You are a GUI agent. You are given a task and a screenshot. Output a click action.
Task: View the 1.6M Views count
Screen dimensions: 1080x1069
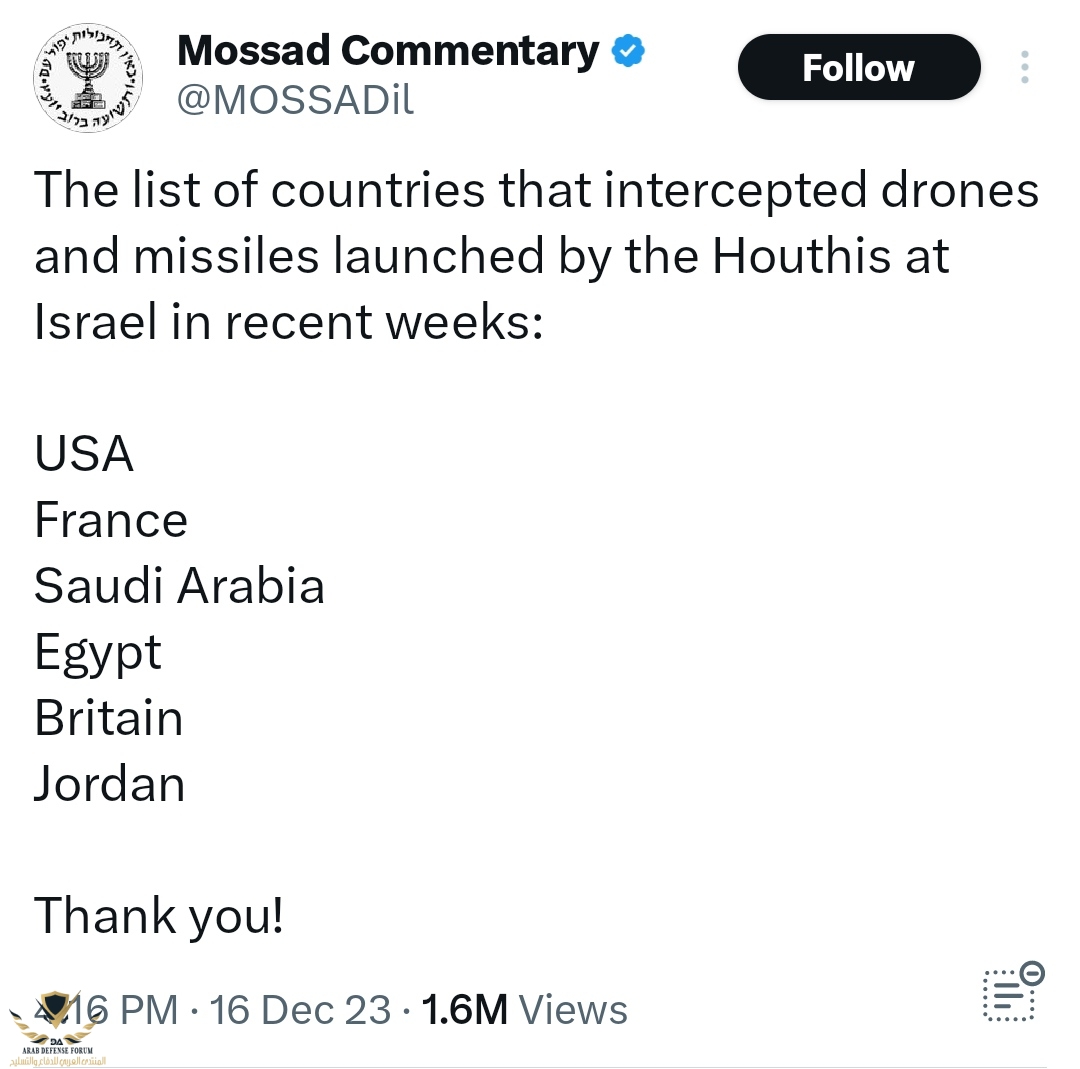coord(524,1009)
